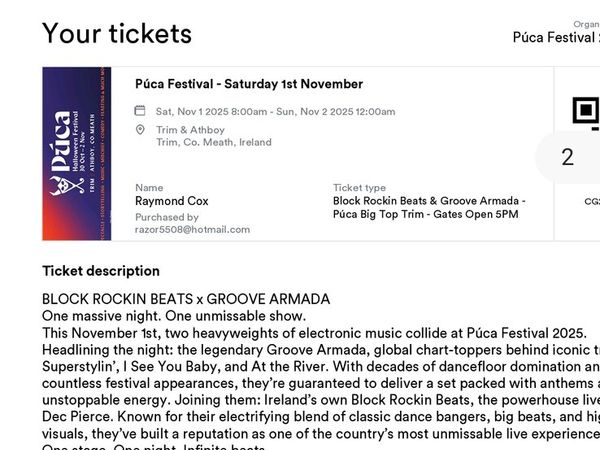600x450 pixels.
Task: Click the location pin icon
Action: tap(141, 130)
